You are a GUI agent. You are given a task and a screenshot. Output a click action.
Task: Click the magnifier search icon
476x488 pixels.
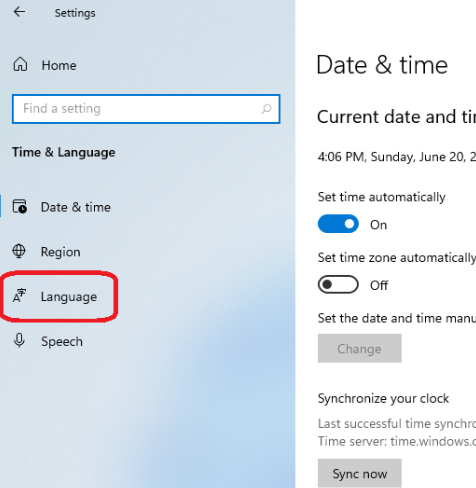266,109
